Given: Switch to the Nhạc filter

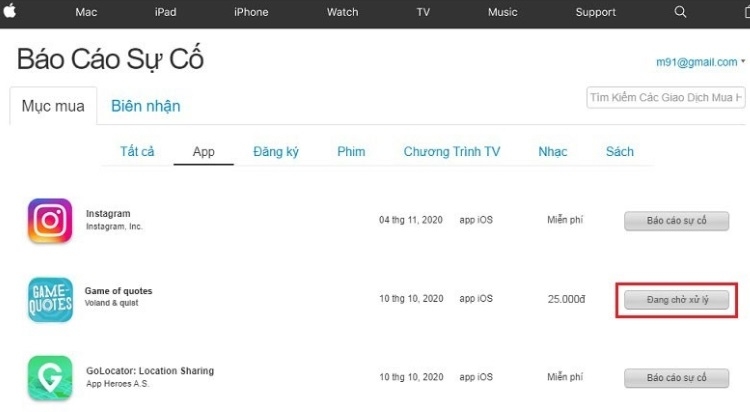Looking at the screenshot, I should (x=552, y=152).
